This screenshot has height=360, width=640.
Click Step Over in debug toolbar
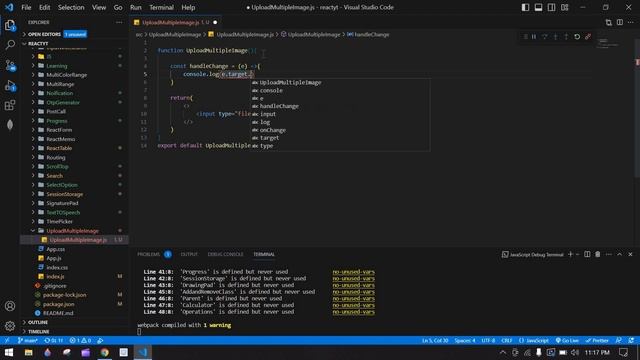pyautogui.click(x=544, y=37)
